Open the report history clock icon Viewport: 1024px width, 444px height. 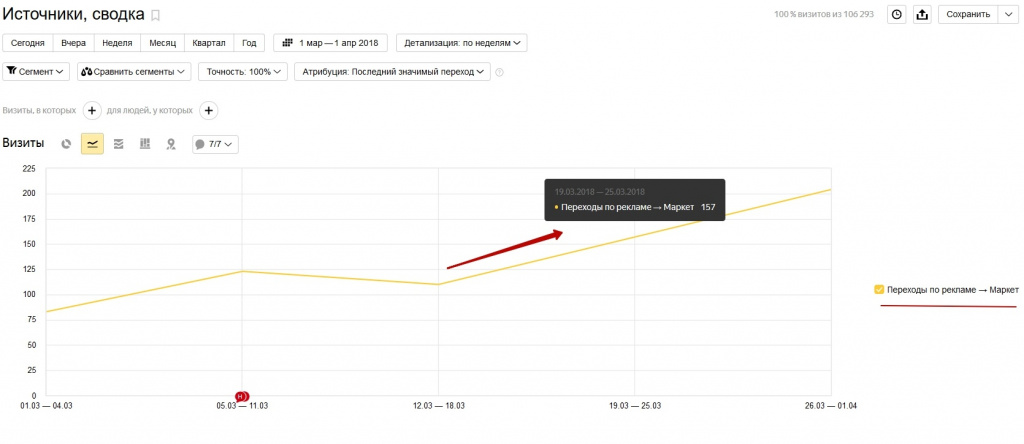[898, 14]
